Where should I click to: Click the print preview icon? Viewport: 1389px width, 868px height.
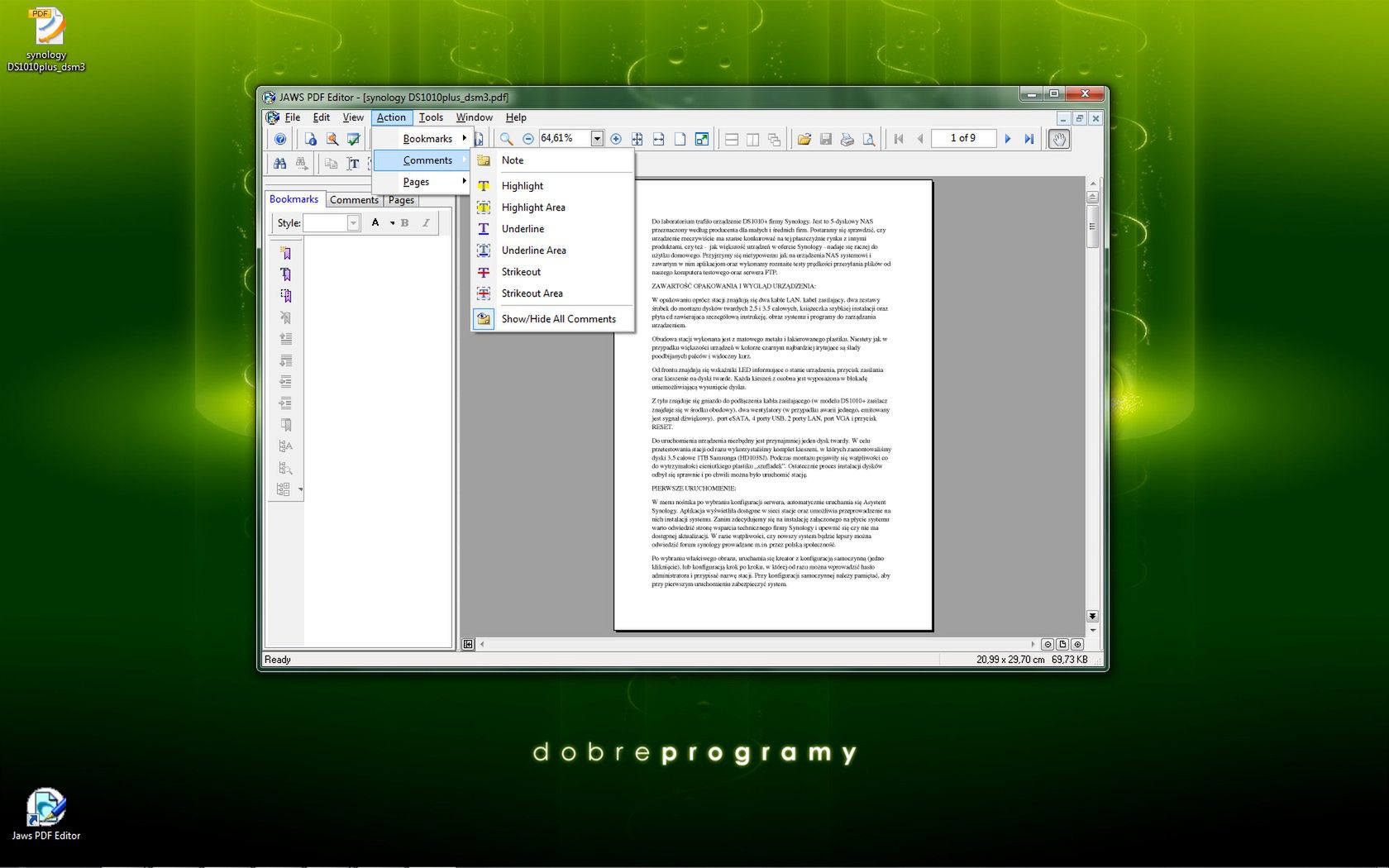click(868, 139)
